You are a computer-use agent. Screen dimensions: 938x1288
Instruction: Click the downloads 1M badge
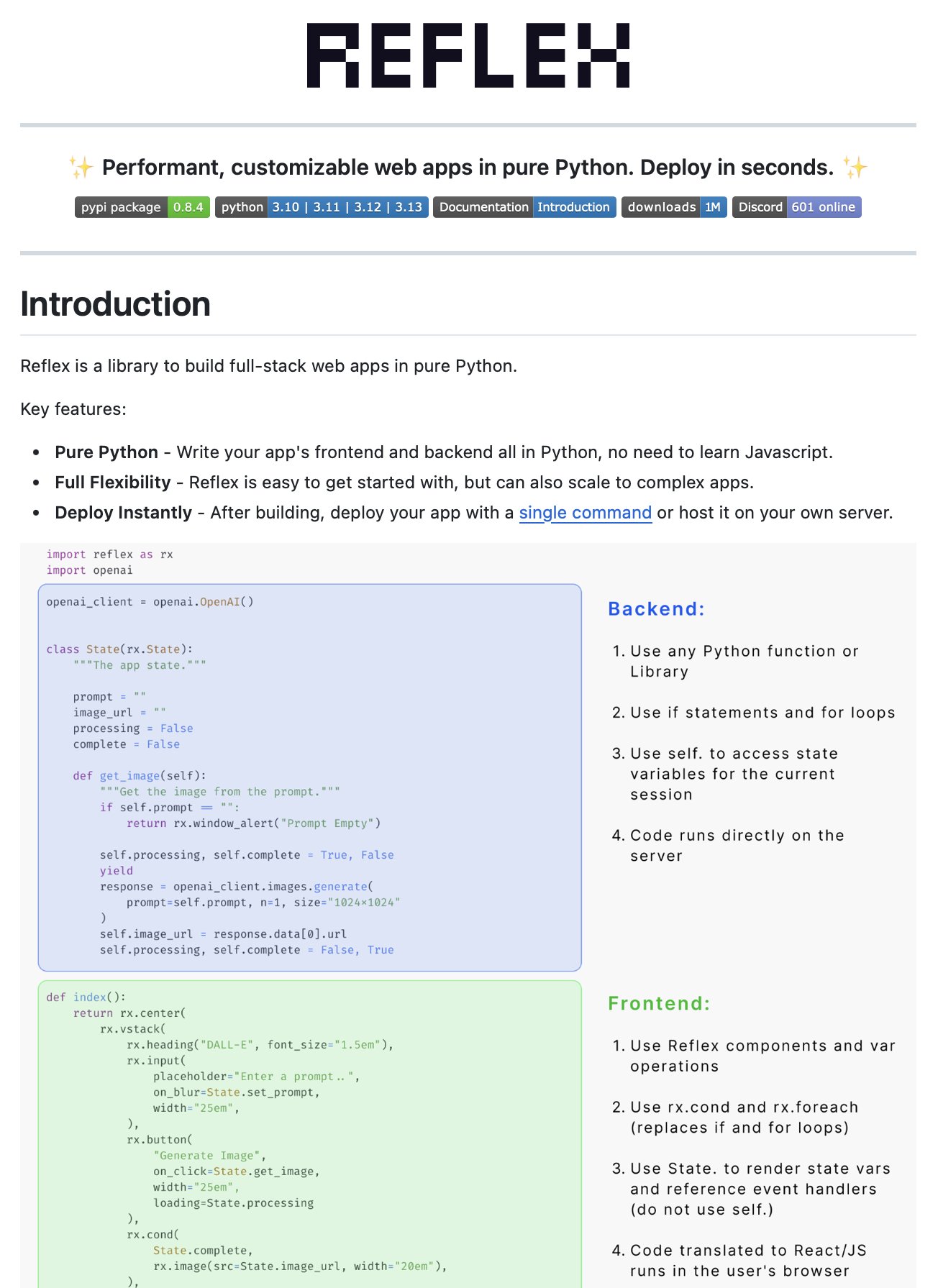pos(674,207)
